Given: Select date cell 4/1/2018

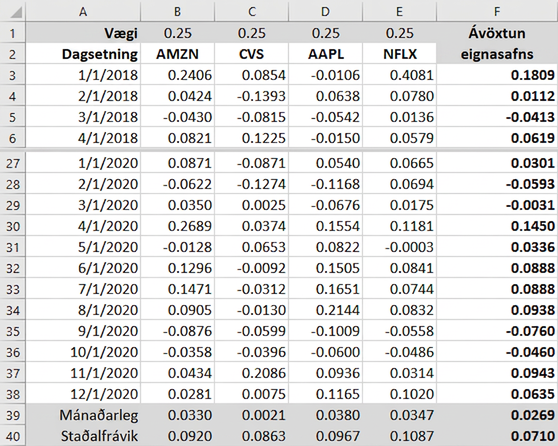Looking at the screenshot, I should [83, 138].
